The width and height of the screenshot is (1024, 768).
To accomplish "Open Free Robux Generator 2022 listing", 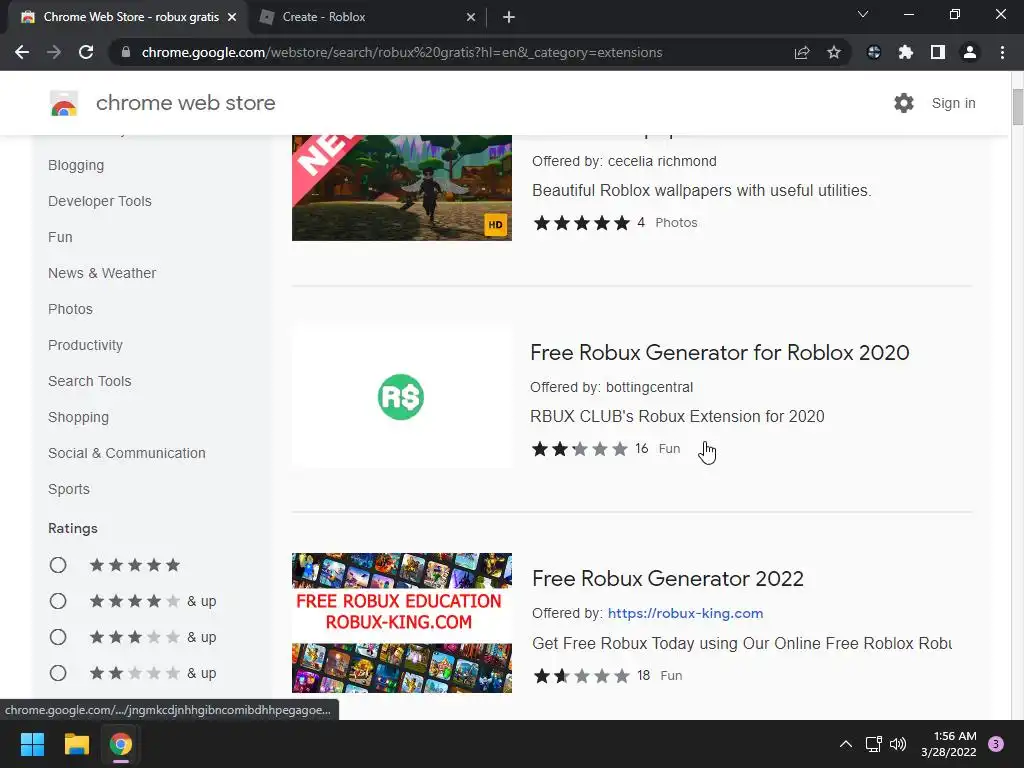I will [x=667, y=579].
